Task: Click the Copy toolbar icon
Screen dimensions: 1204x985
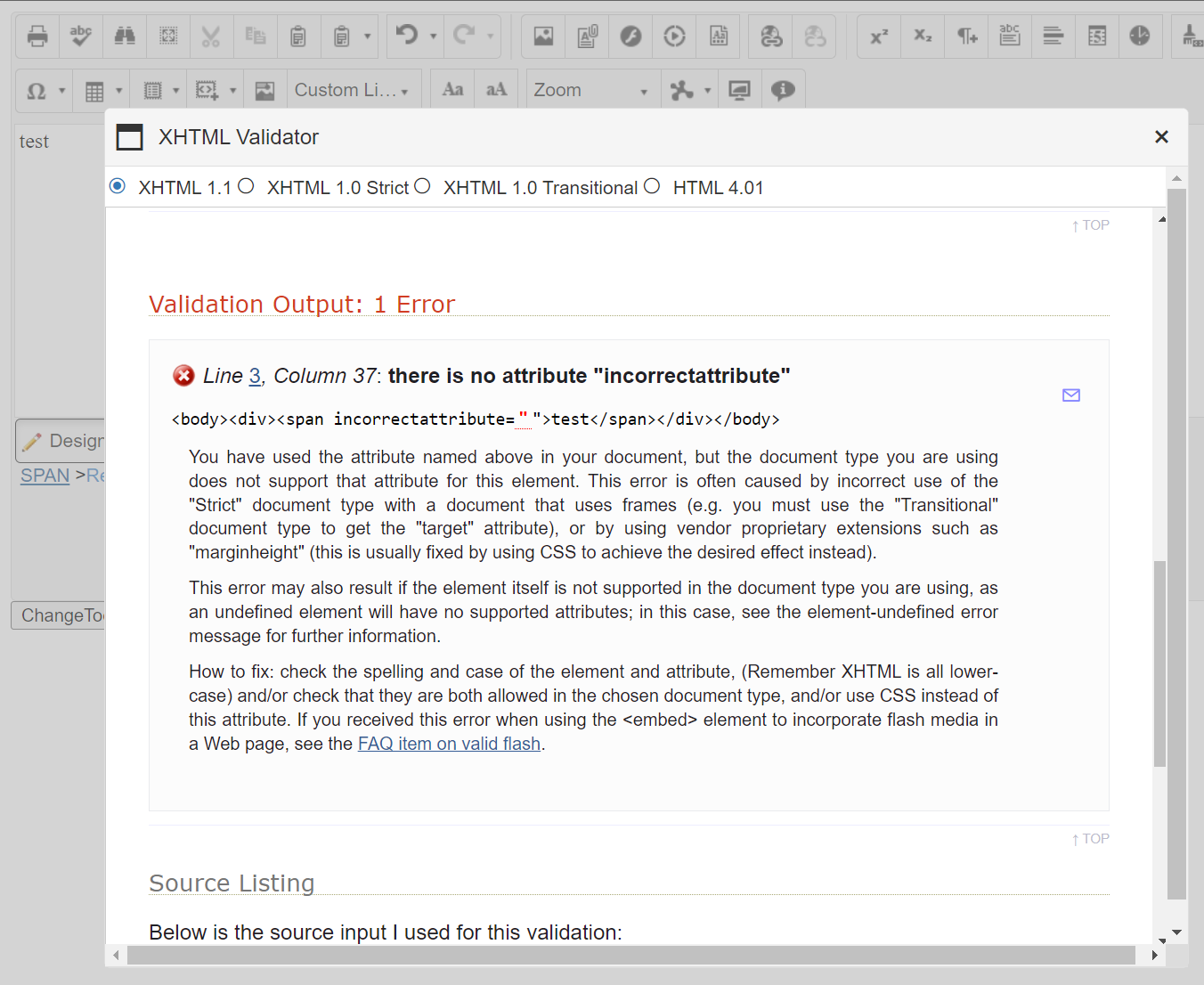Action: click(256, 37)
